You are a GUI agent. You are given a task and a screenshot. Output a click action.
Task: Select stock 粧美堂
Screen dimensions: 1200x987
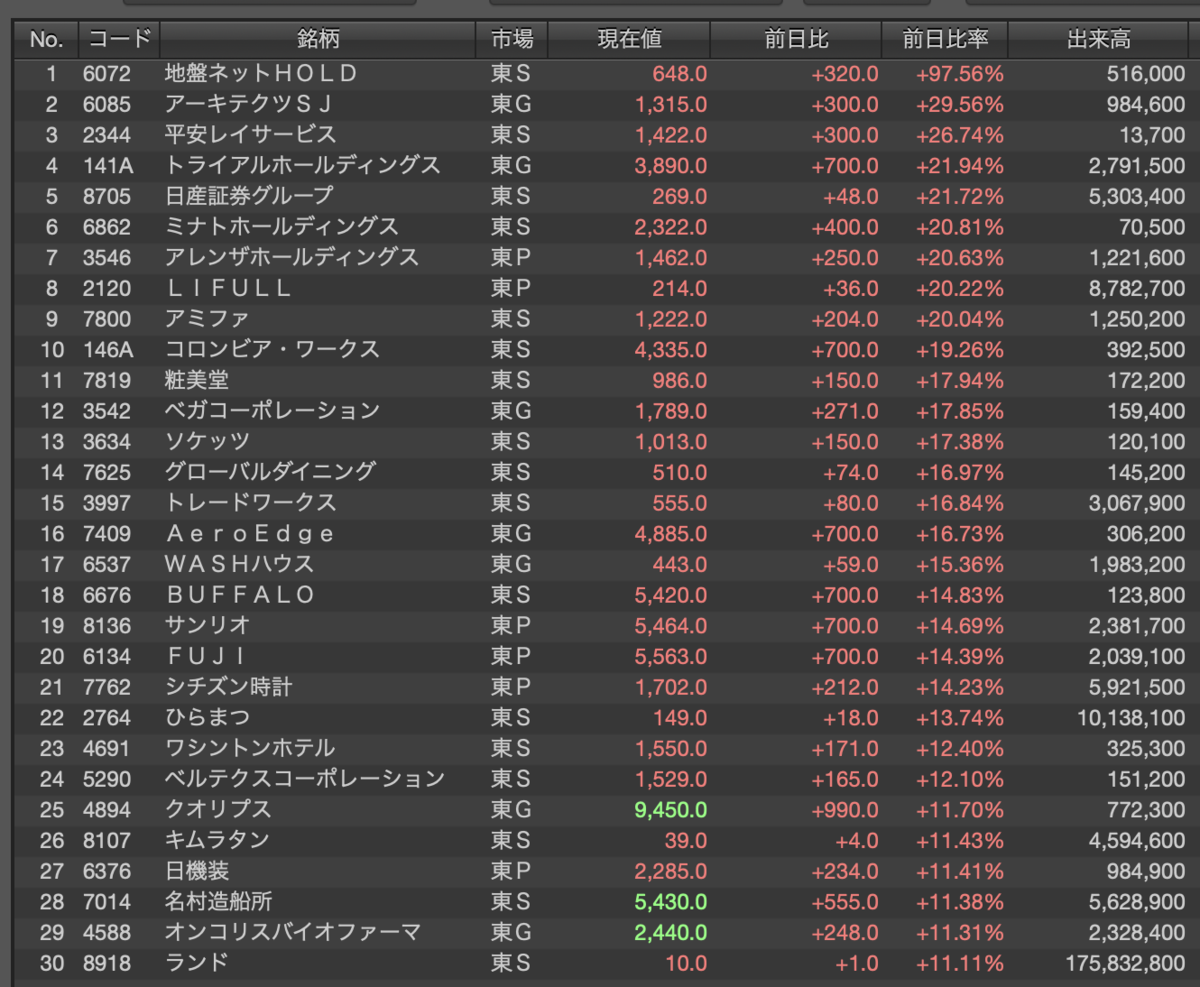(196, 380)
